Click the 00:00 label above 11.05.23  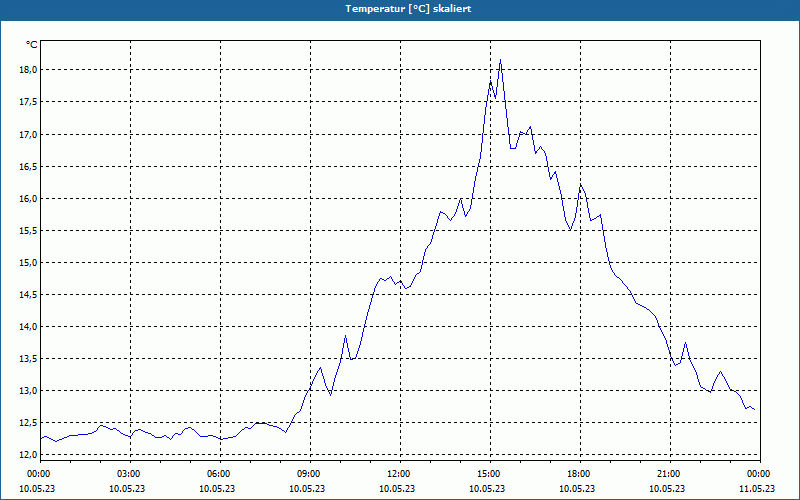coord(760,474)
